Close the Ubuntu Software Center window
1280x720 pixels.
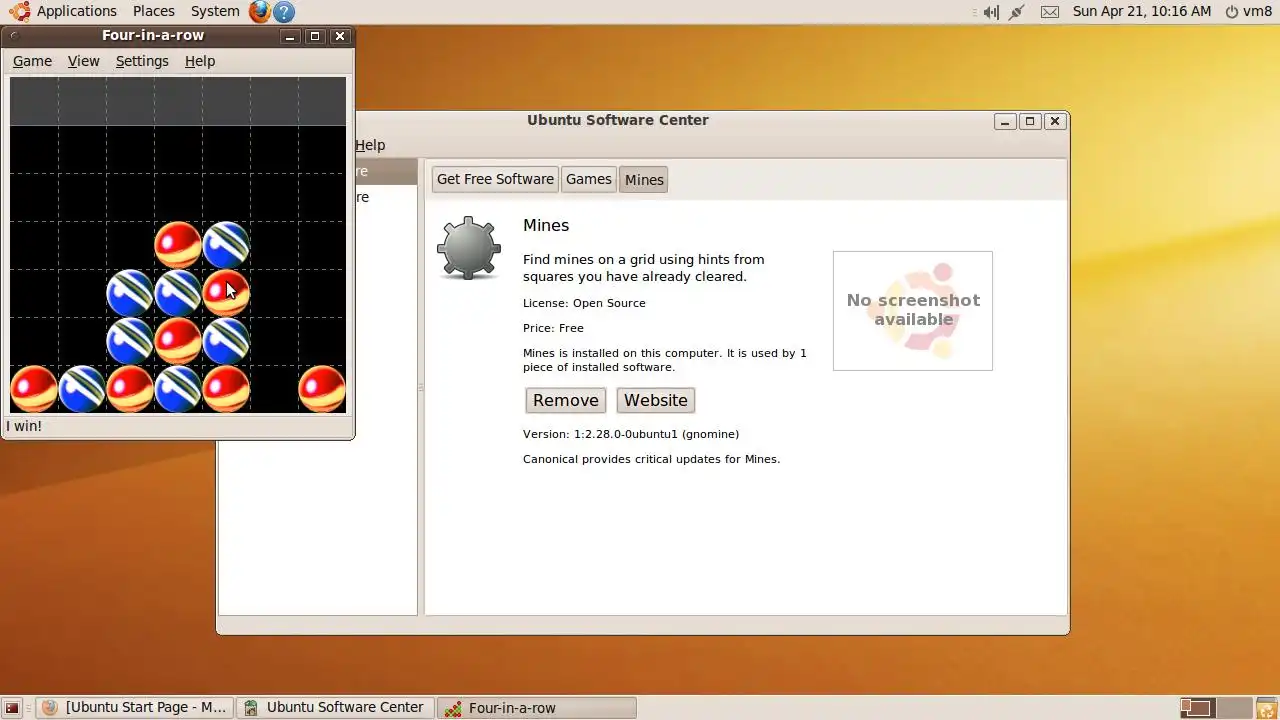tap(1055, 121)
